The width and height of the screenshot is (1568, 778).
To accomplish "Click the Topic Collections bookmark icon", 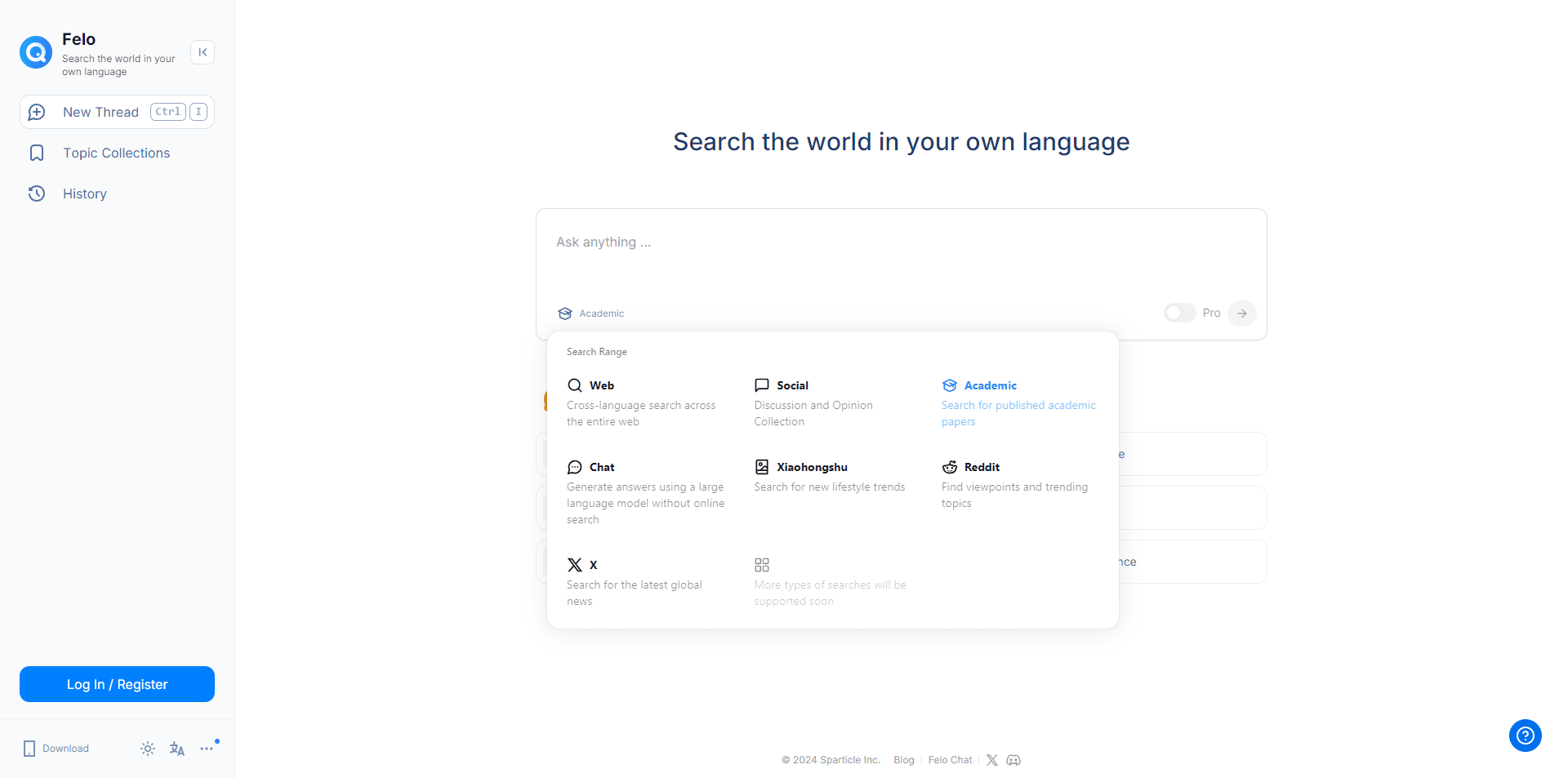I will tap(37, 153).
